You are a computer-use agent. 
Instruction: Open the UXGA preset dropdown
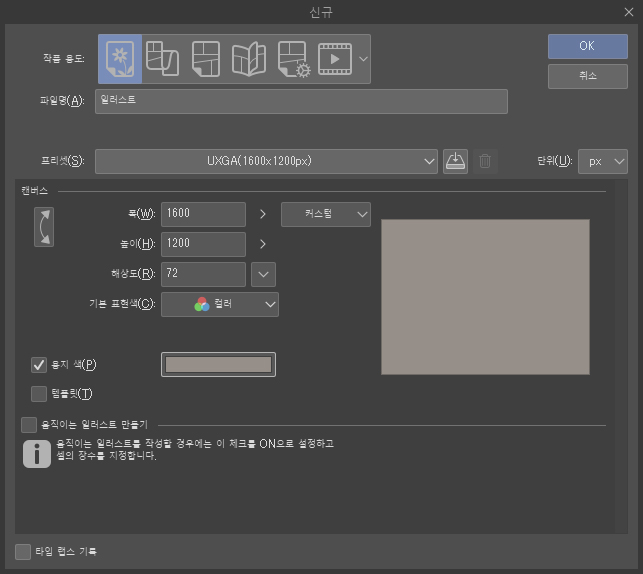pos(266,161)
